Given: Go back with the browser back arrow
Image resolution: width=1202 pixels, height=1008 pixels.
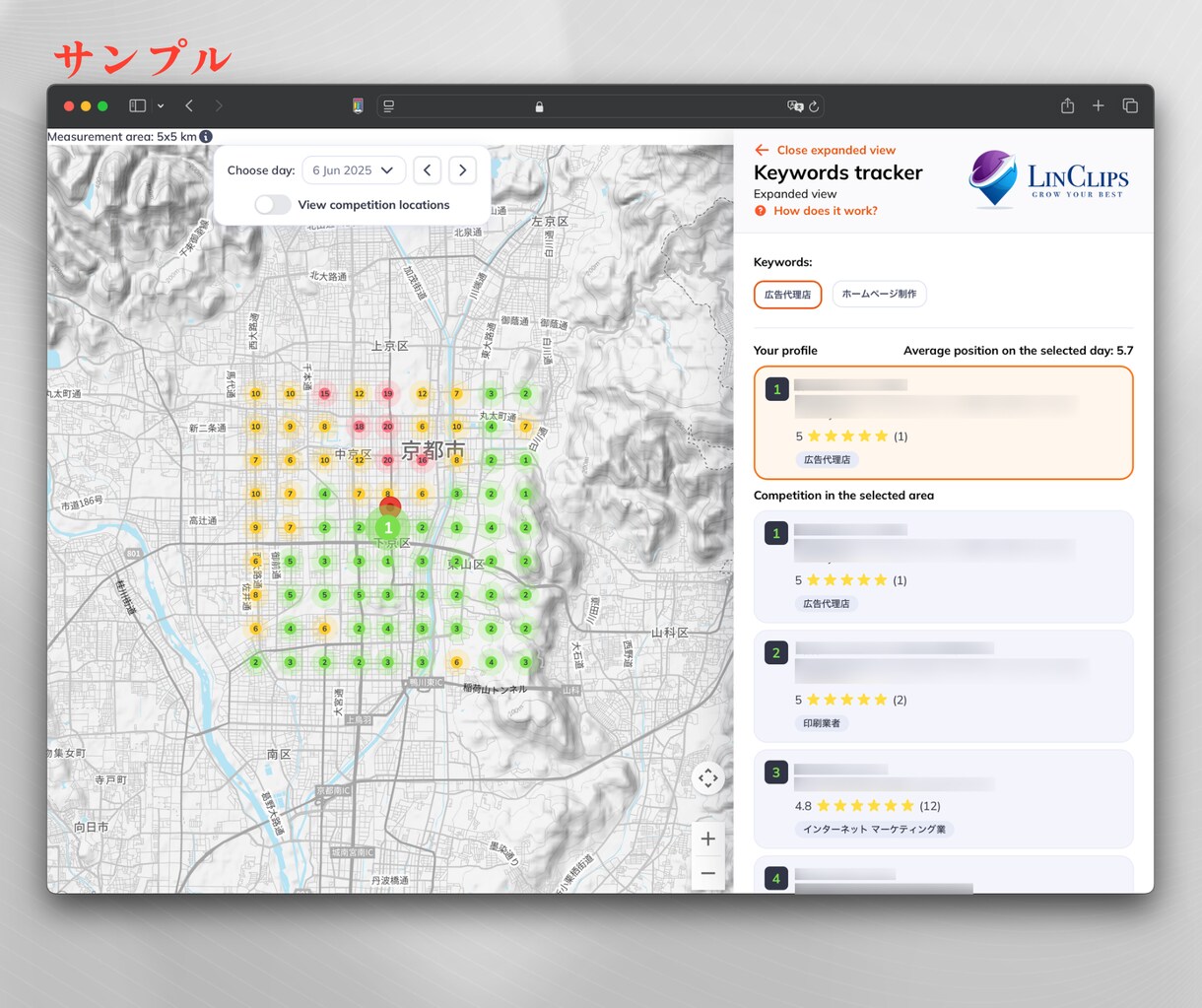Looking at the screenshot, I should (x=189, y=105).
